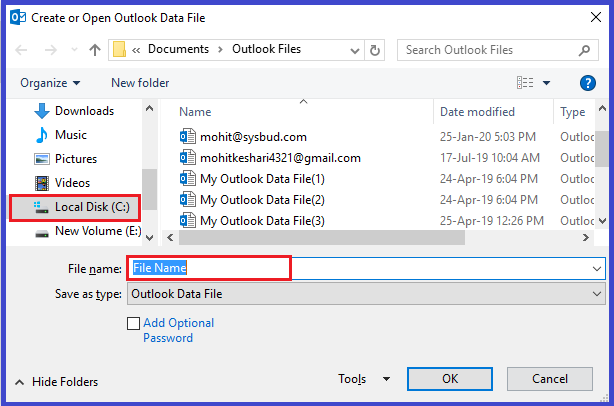Create a New folder
Viewport: 614px width, 406px height.
point(140,83)
